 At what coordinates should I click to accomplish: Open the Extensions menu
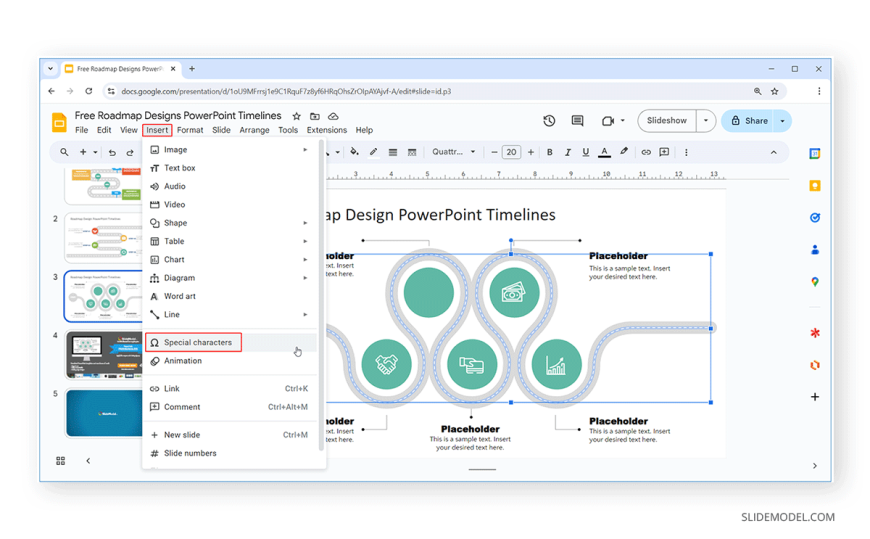tap(327, 130)
